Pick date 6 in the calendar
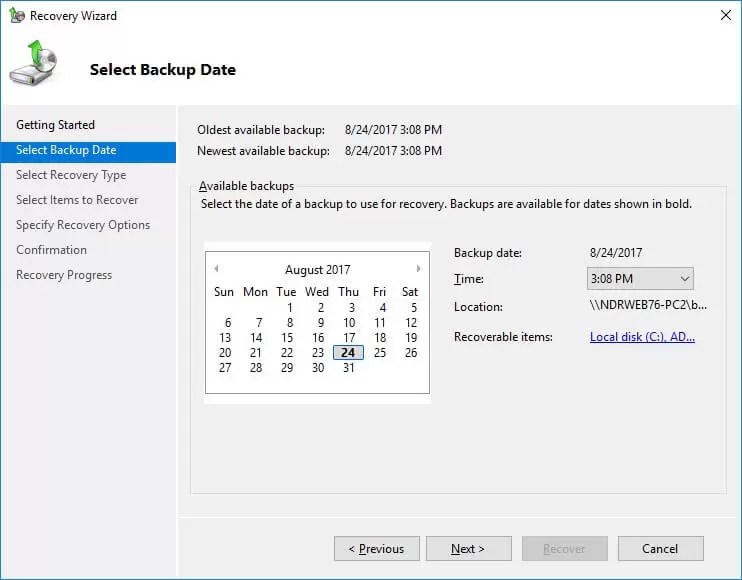 click(228, 323)
